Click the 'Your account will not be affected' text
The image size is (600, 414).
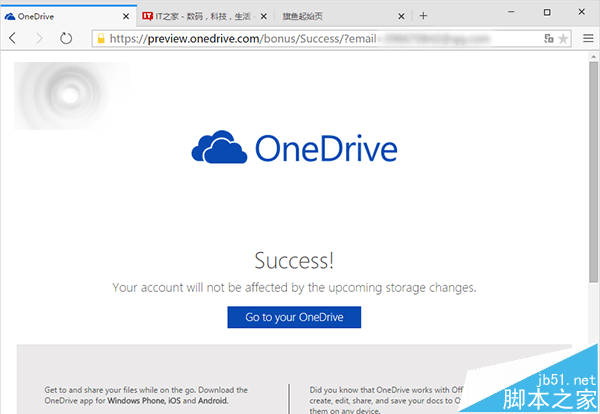pos(294,288)
